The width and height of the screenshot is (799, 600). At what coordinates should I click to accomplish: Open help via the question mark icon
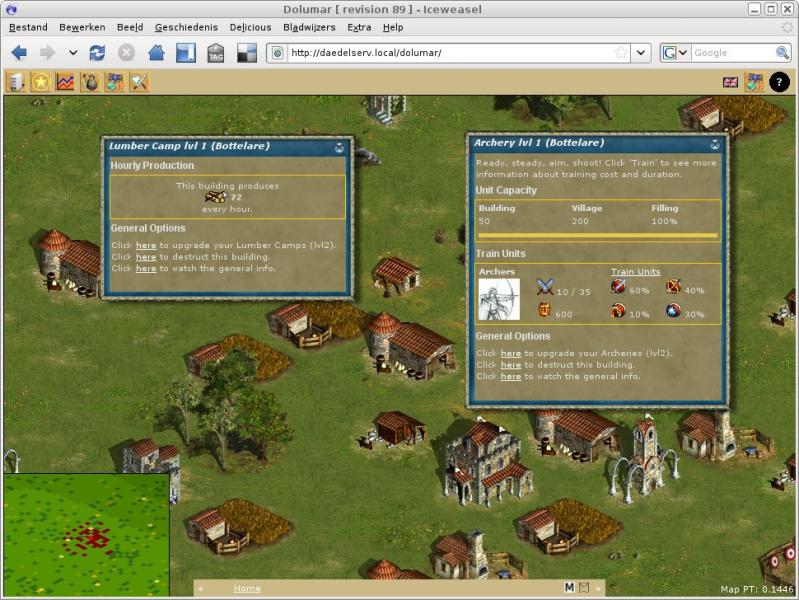point(780,82)
